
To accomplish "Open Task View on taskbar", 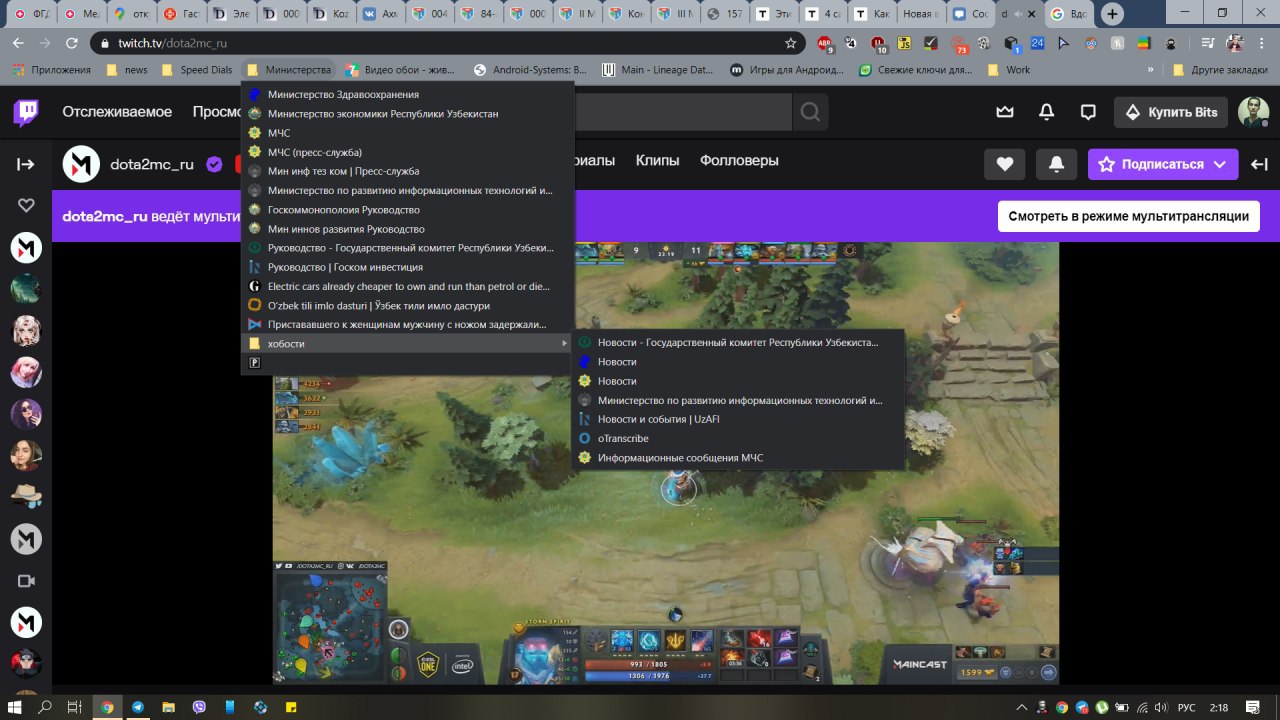I will [x=73, y=707].
